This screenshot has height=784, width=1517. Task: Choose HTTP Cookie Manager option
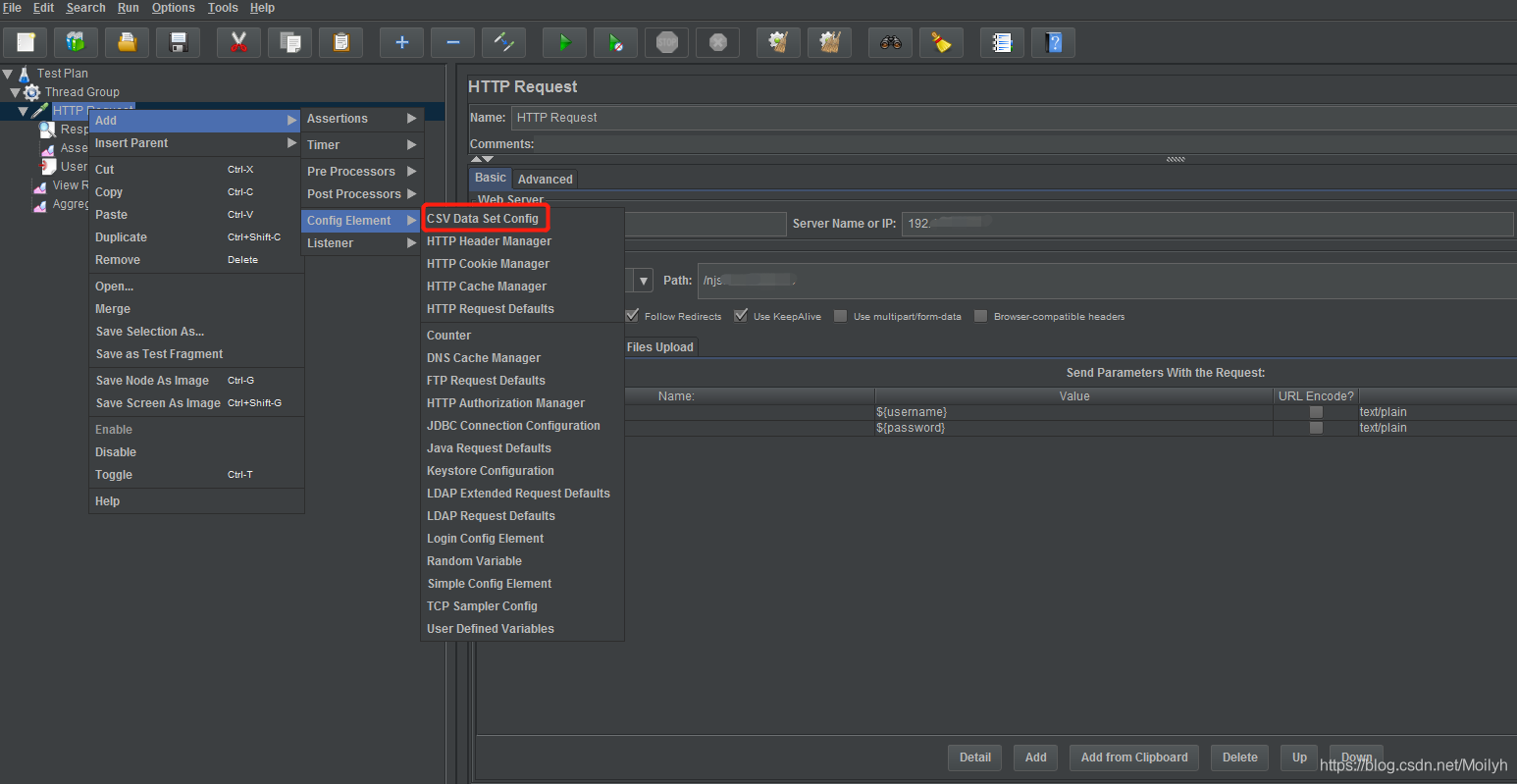tap(488, 264)
